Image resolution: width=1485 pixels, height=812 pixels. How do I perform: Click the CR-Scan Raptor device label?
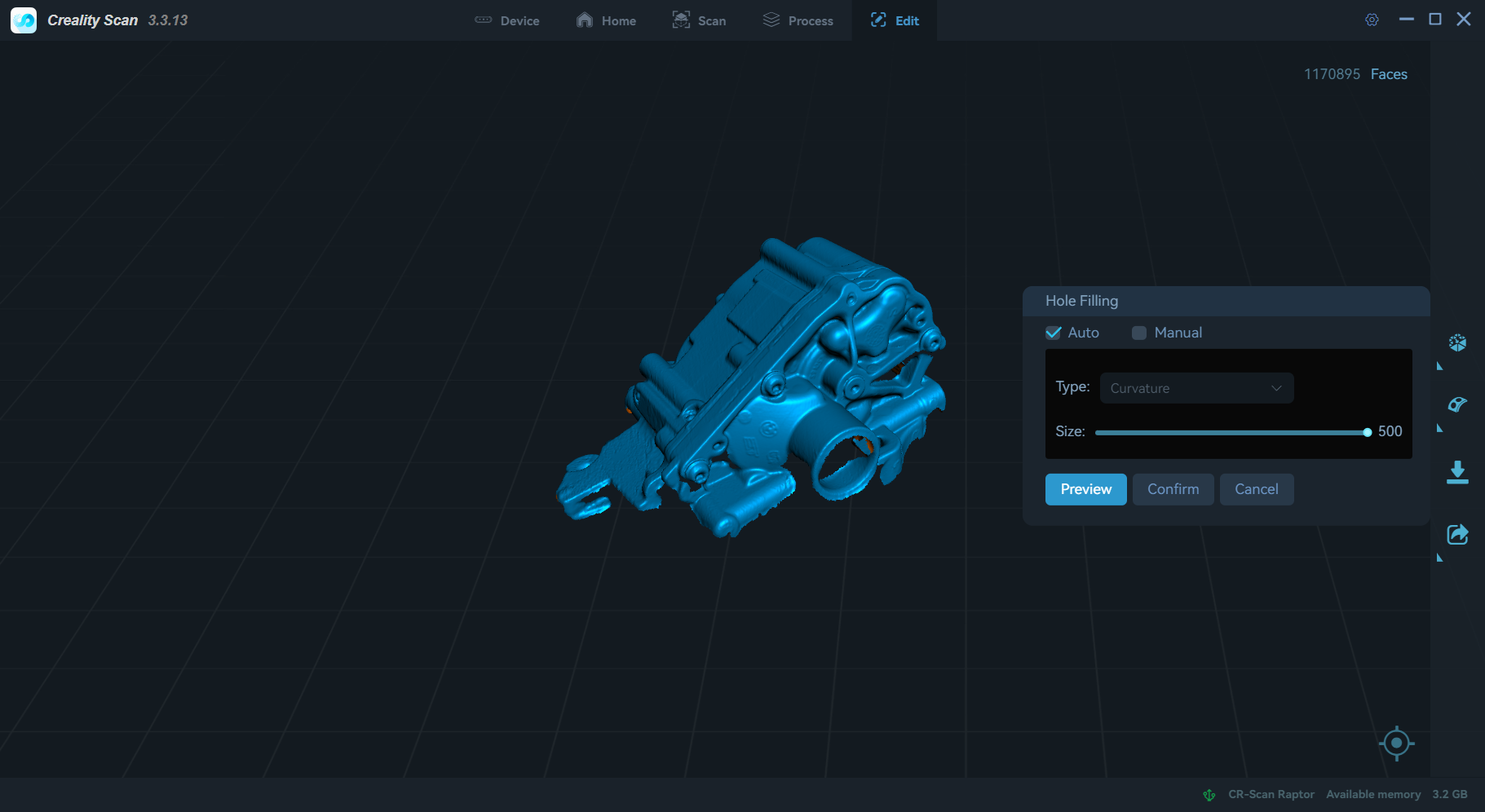pos(1271,794)
